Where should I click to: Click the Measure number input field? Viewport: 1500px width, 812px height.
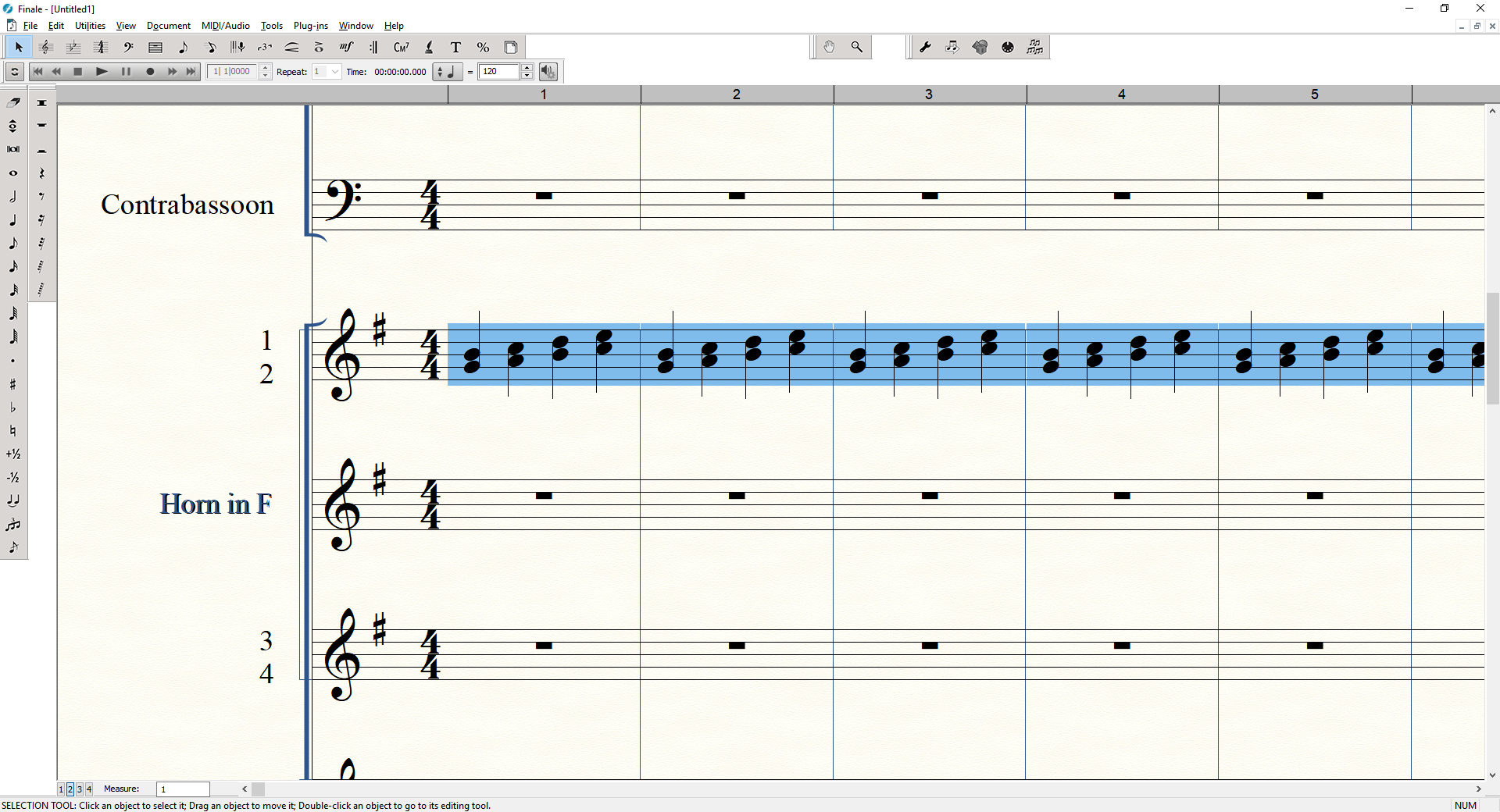pos(183,789)
